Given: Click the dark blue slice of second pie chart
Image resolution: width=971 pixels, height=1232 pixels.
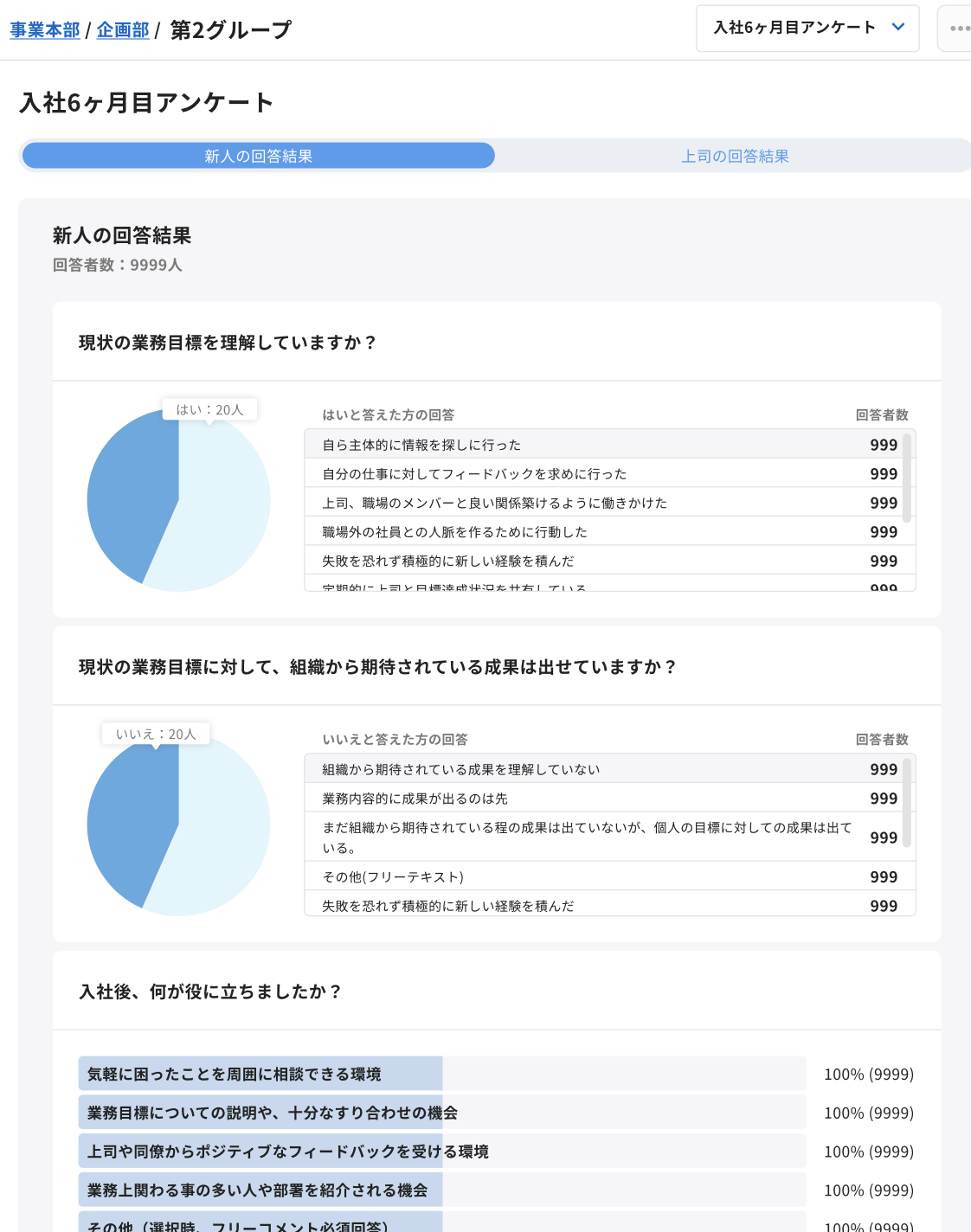Looking at the screenshot, I should [x=130, y=822].
